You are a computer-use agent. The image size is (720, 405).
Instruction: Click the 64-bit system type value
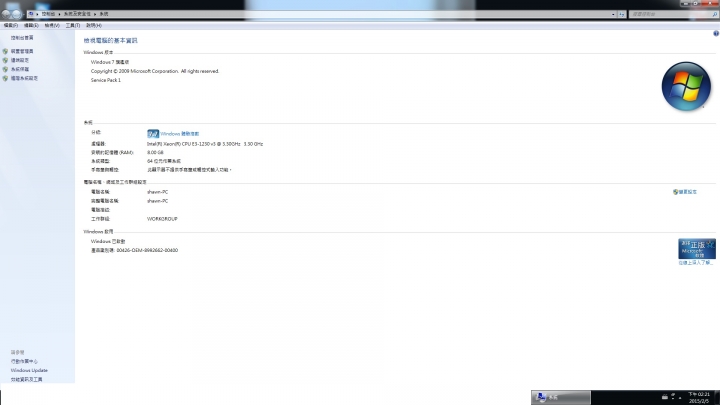pyautogui.click(x=163, y=161)
